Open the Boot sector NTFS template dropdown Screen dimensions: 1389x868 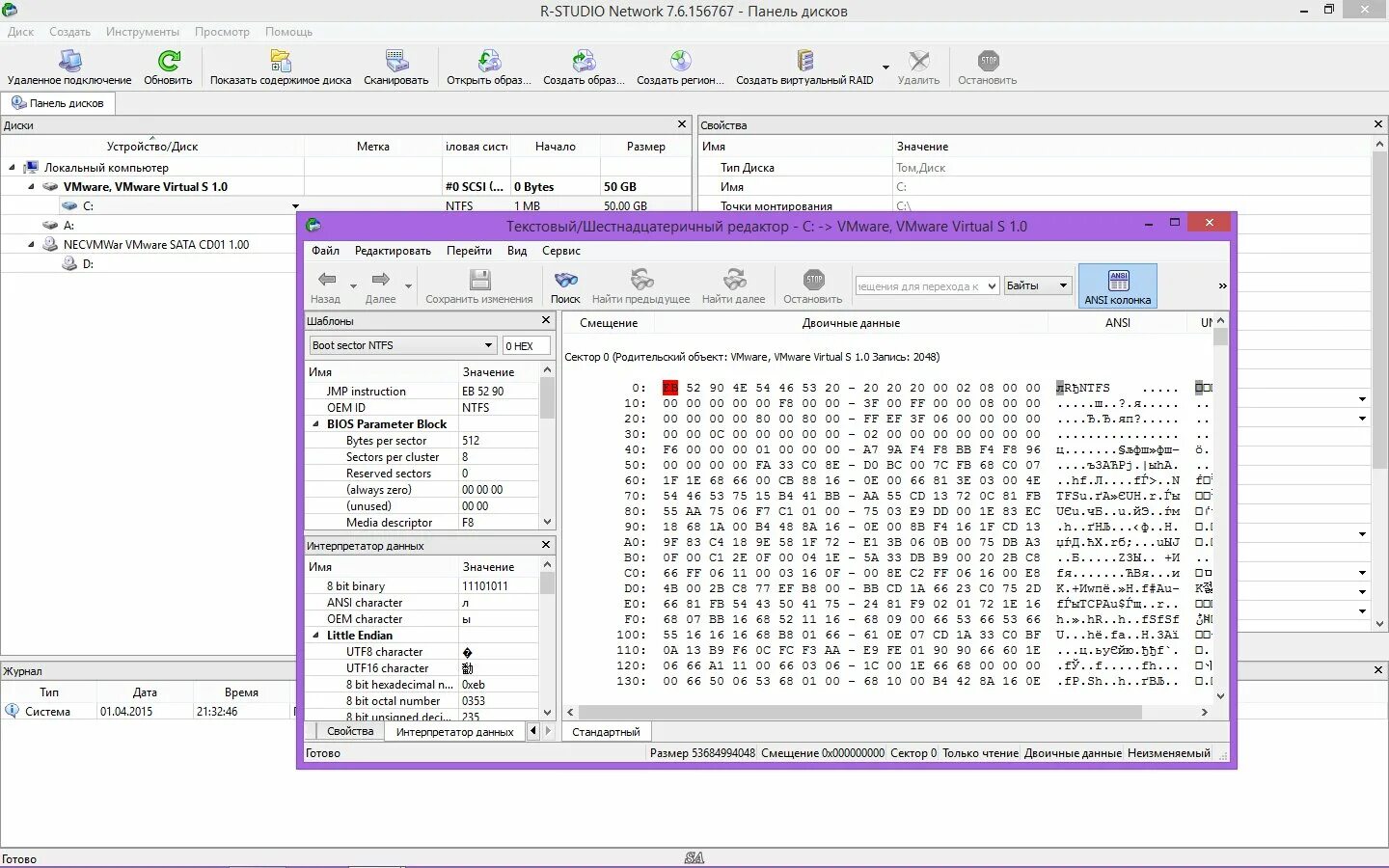click(x=488, y=345)
